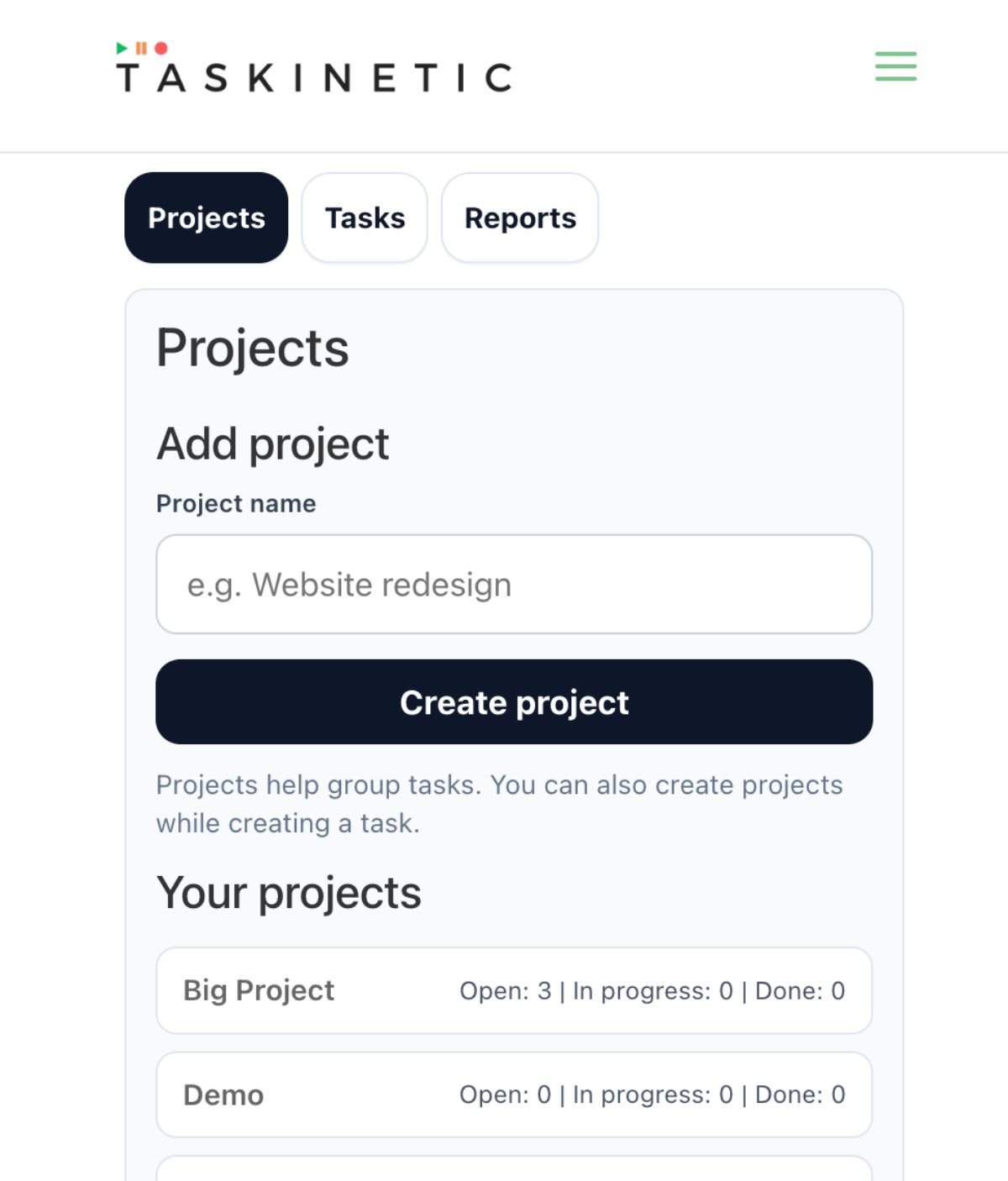
Task: Click the Taskinetic wordmark logo
Action: (x=314, y=77)
